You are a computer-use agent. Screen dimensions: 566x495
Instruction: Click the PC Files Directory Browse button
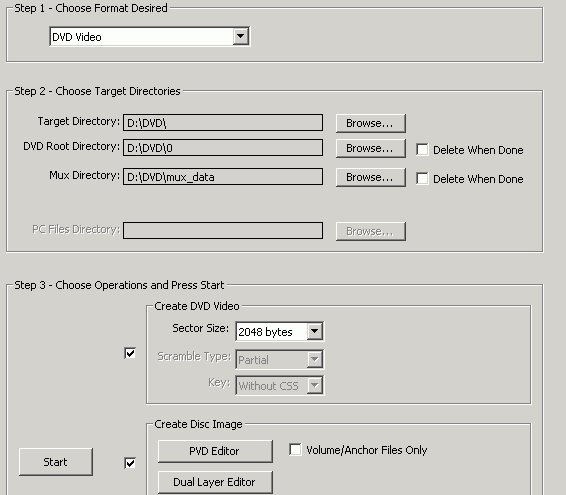pyautogui.click(x=370, y=231)
